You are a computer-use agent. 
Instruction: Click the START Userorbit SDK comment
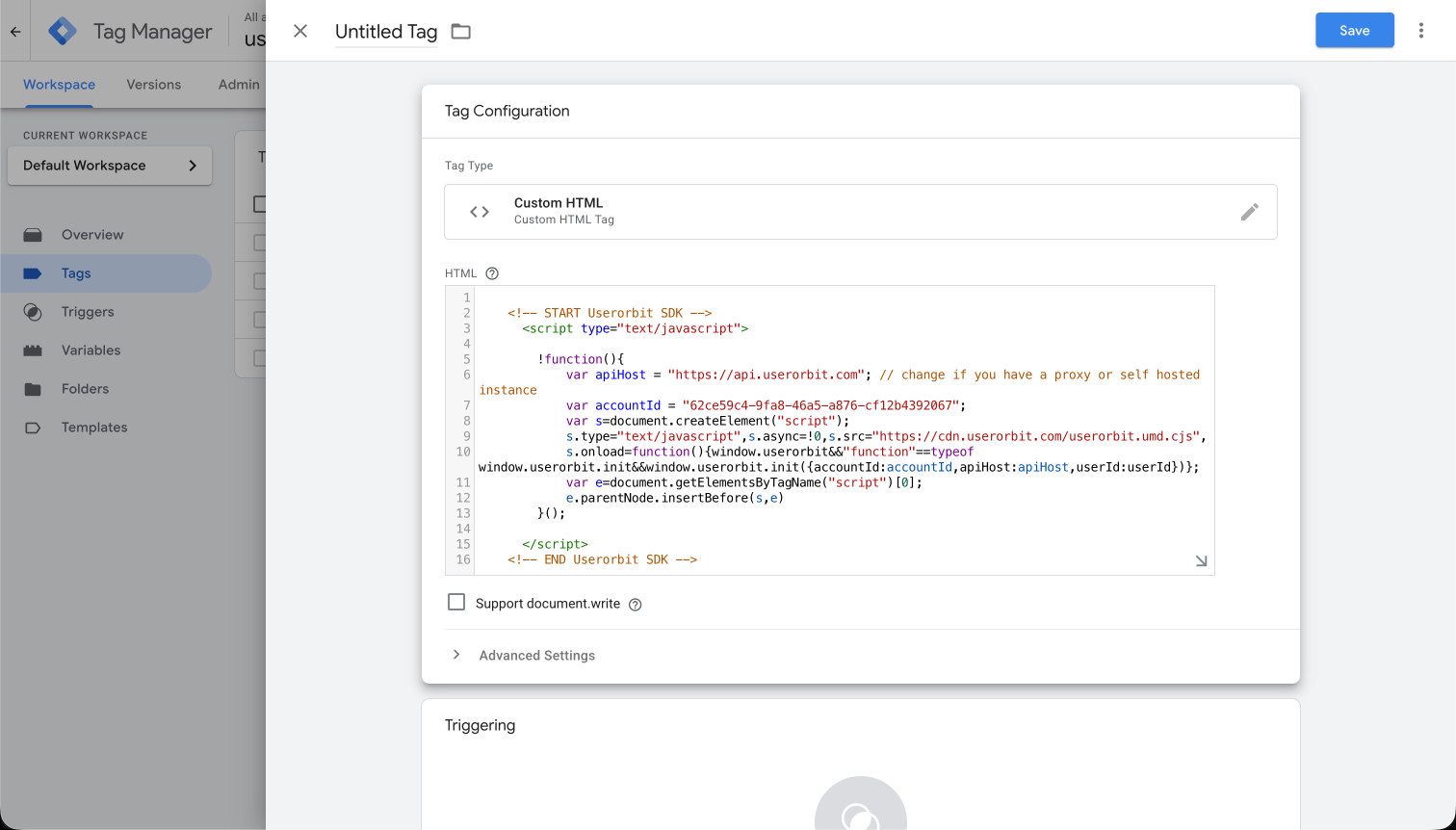(610, 313)
